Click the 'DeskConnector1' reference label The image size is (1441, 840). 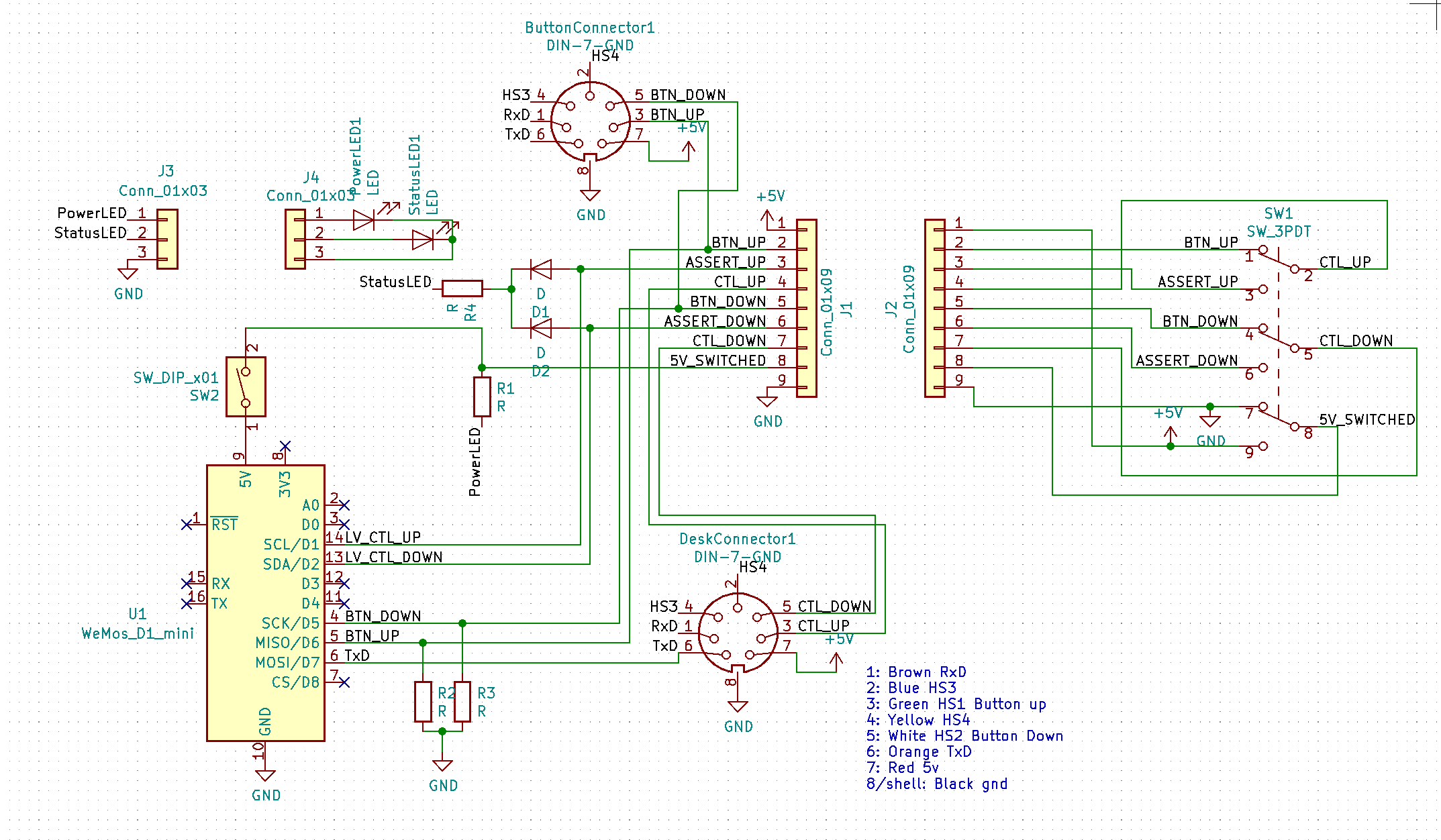click(x=738, y=539)
